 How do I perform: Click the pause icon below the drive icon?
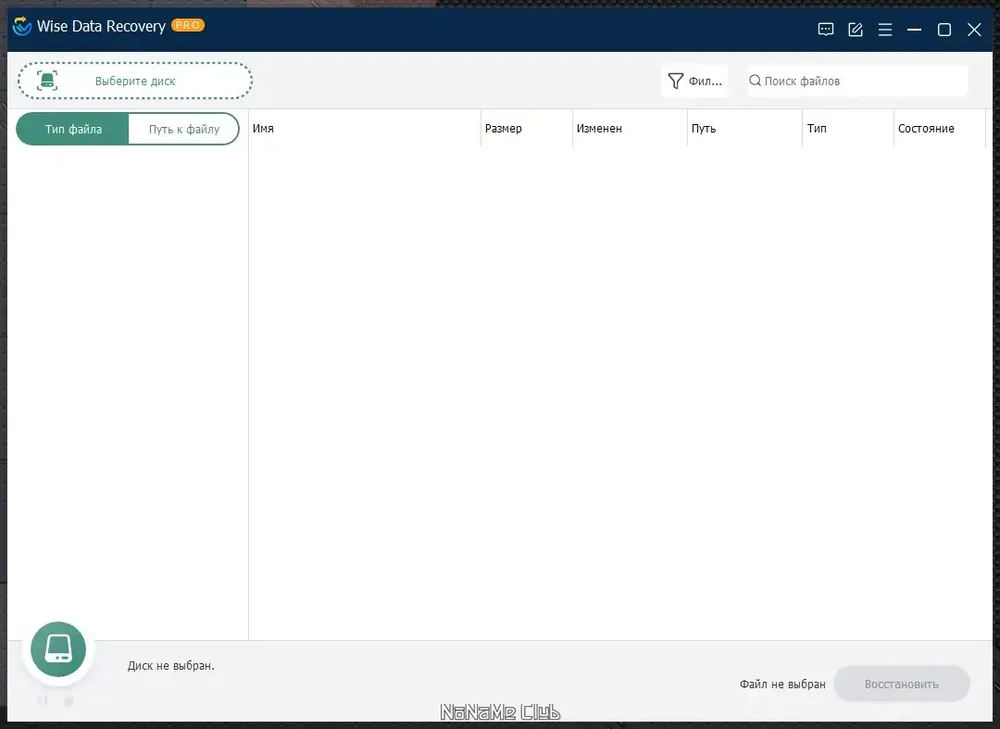43,701
